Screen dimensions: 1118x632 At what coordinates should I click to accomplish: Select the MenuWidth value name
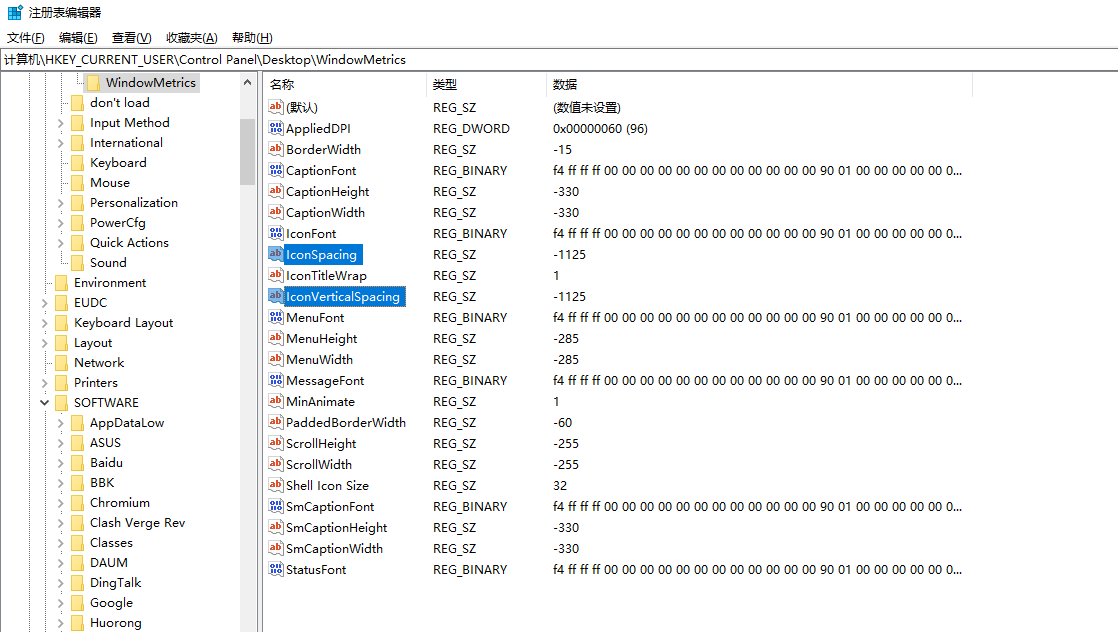(x=319, y=360)
